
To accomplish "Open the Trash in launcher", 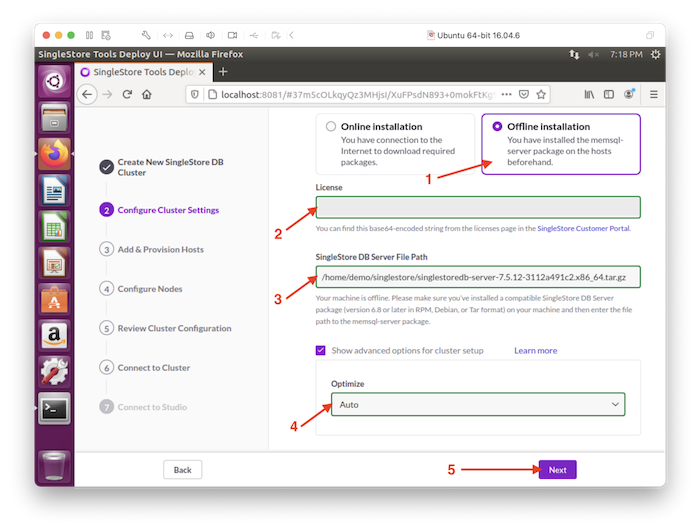I will (x=54, y=466).
